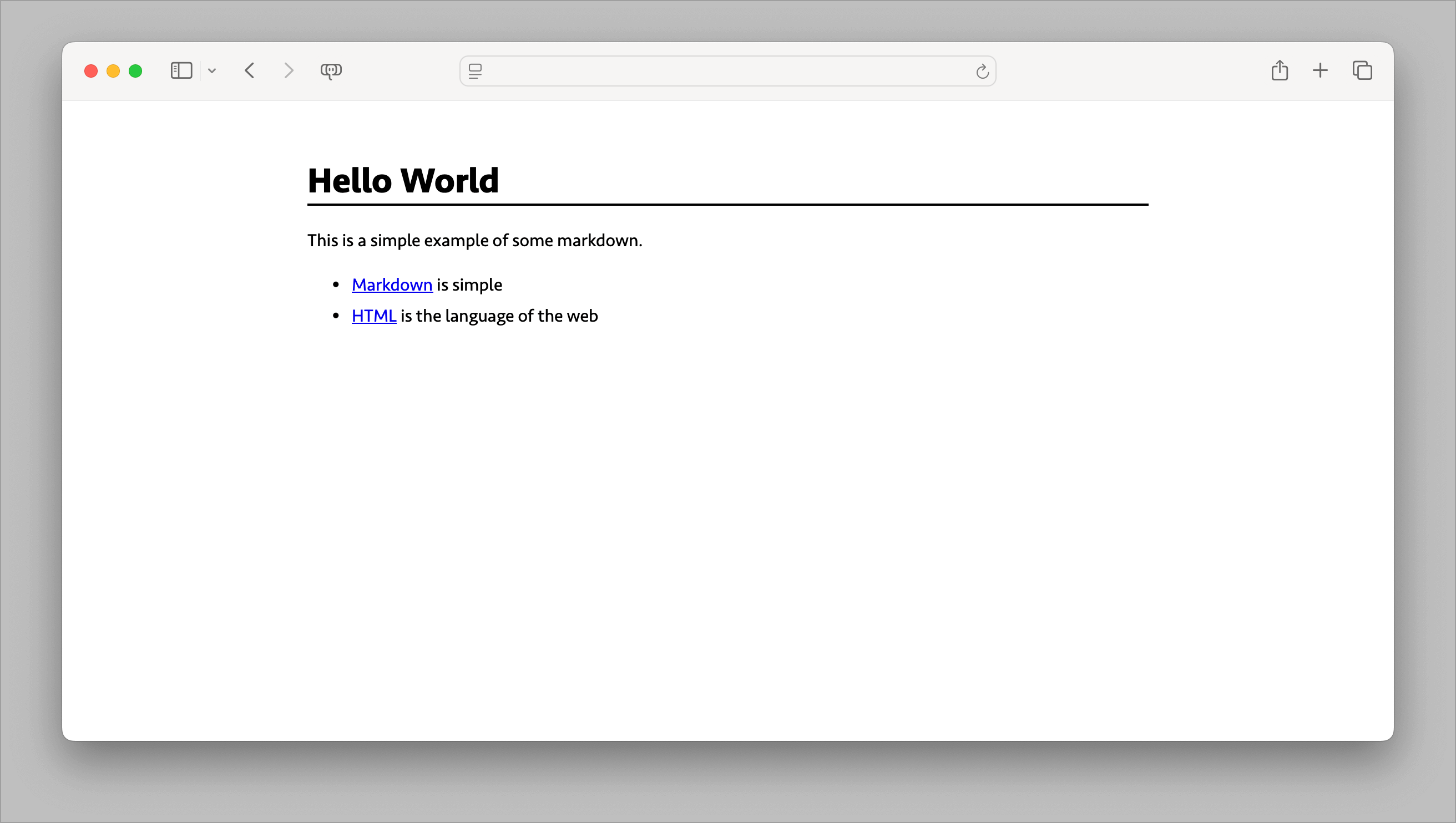The height and width of the screenshot is (823, 1456).
Task: Go forward to the next page
Action: click(x=289, y=70)
